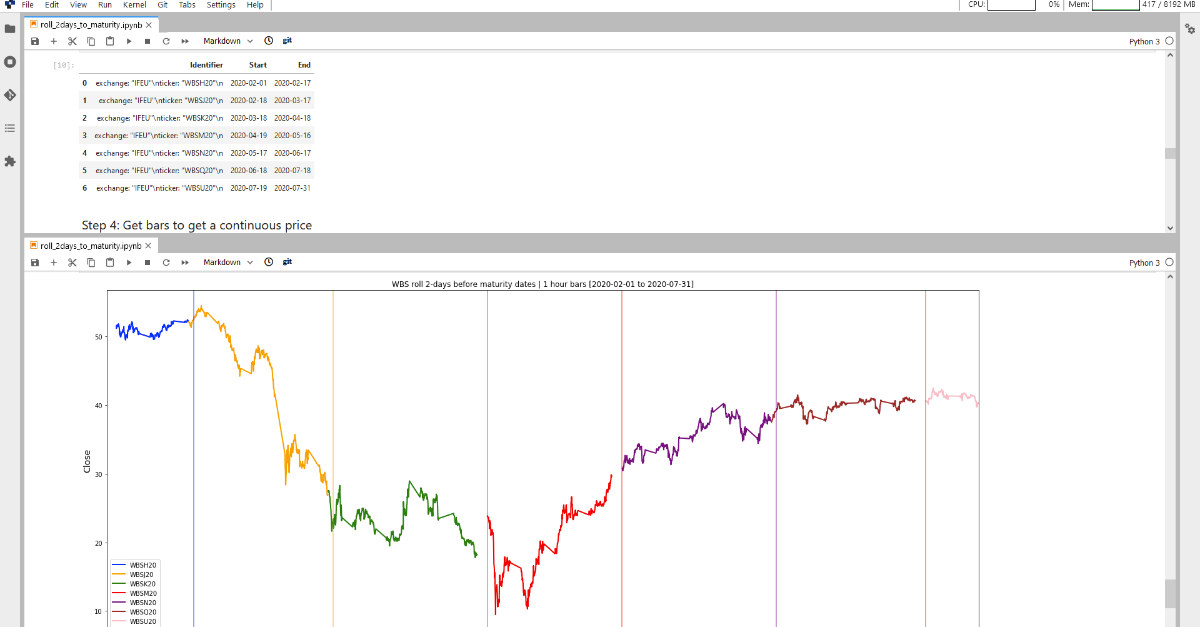
Task: Click the lower notebook vertical scrollbar thumb
Action: (x=1170, y=593)
